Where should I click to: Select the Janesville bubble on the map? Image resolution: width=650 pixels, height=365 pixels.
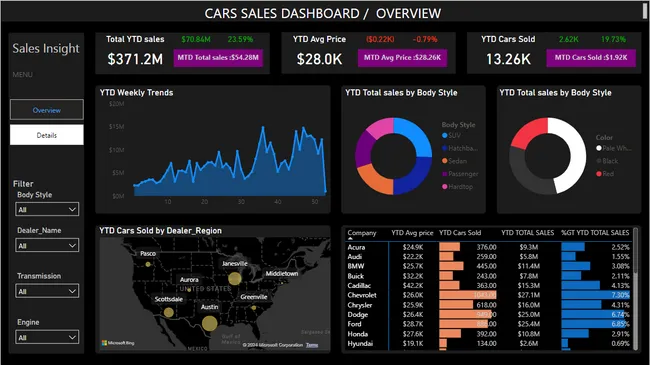(235, 278)
